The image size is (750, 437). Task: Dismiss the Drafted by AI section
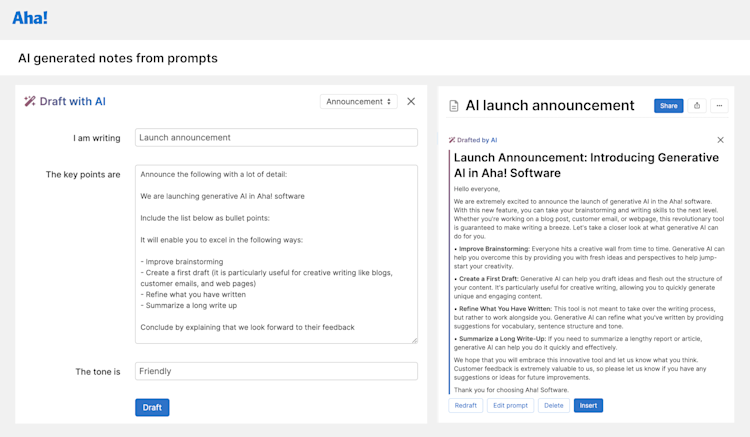click(720, 140)
